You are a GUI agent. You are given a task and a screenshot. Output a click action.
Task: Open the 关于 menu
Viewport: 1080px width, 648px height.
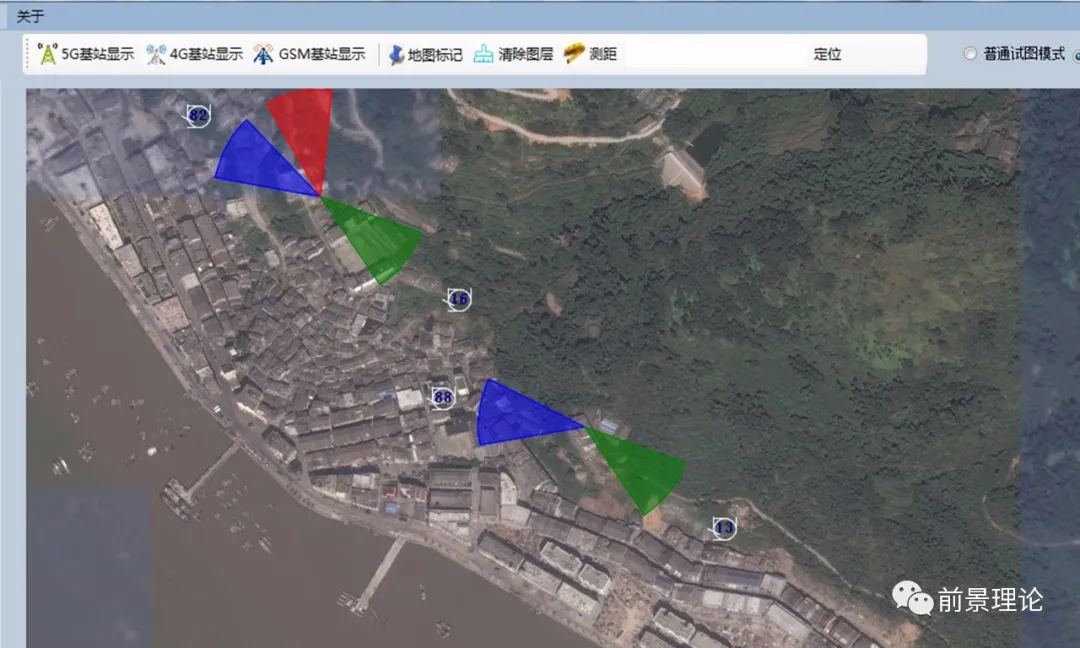(30, 16)
